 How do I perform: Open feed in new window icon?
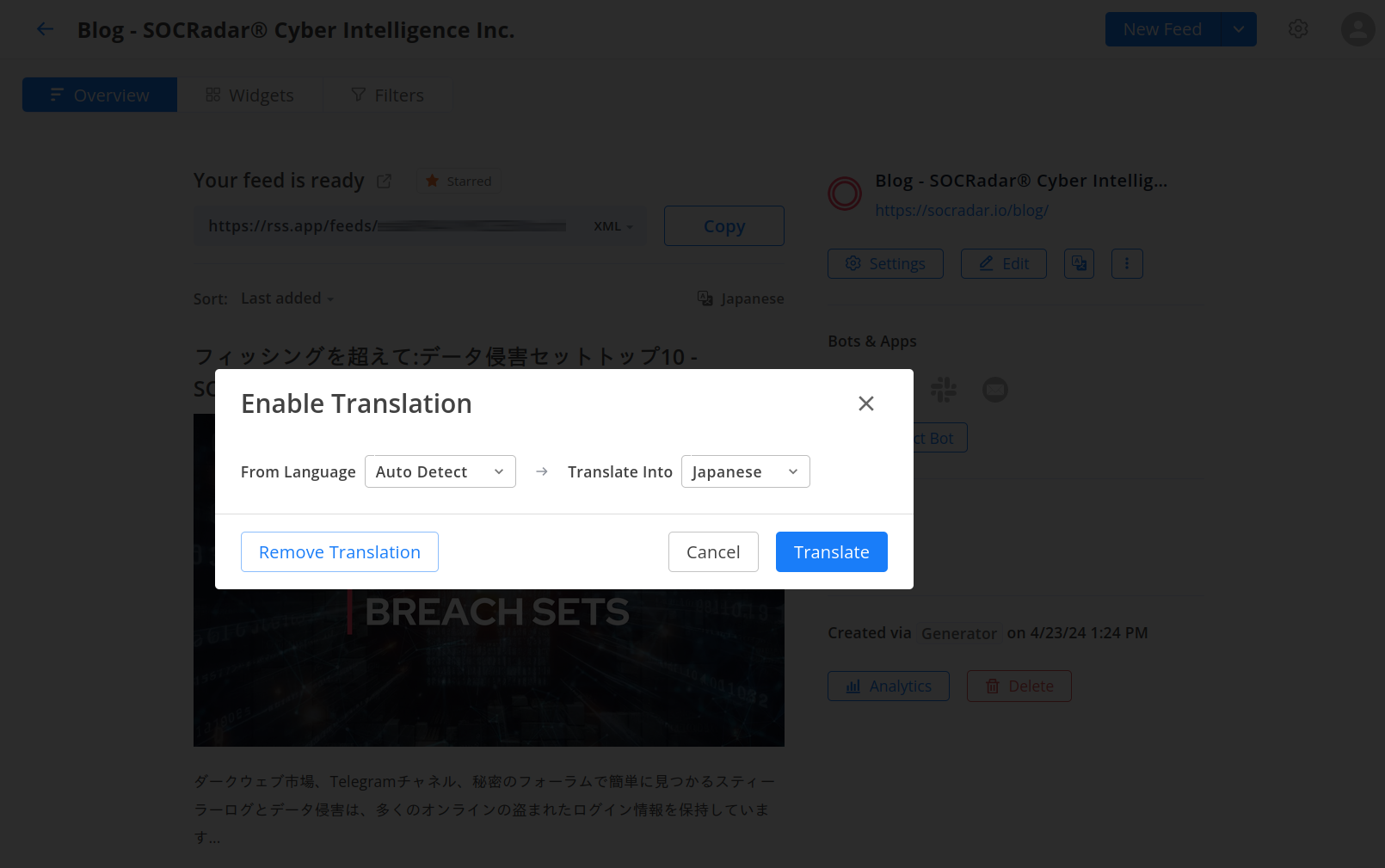[384, 182]
